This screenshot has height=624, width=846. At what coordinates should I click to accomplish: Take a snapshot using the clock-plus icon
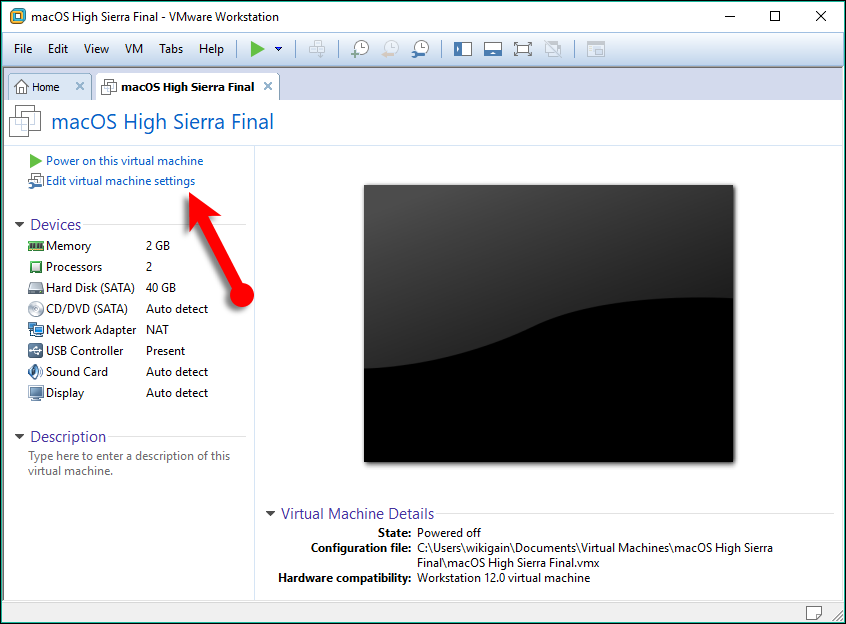359,49
